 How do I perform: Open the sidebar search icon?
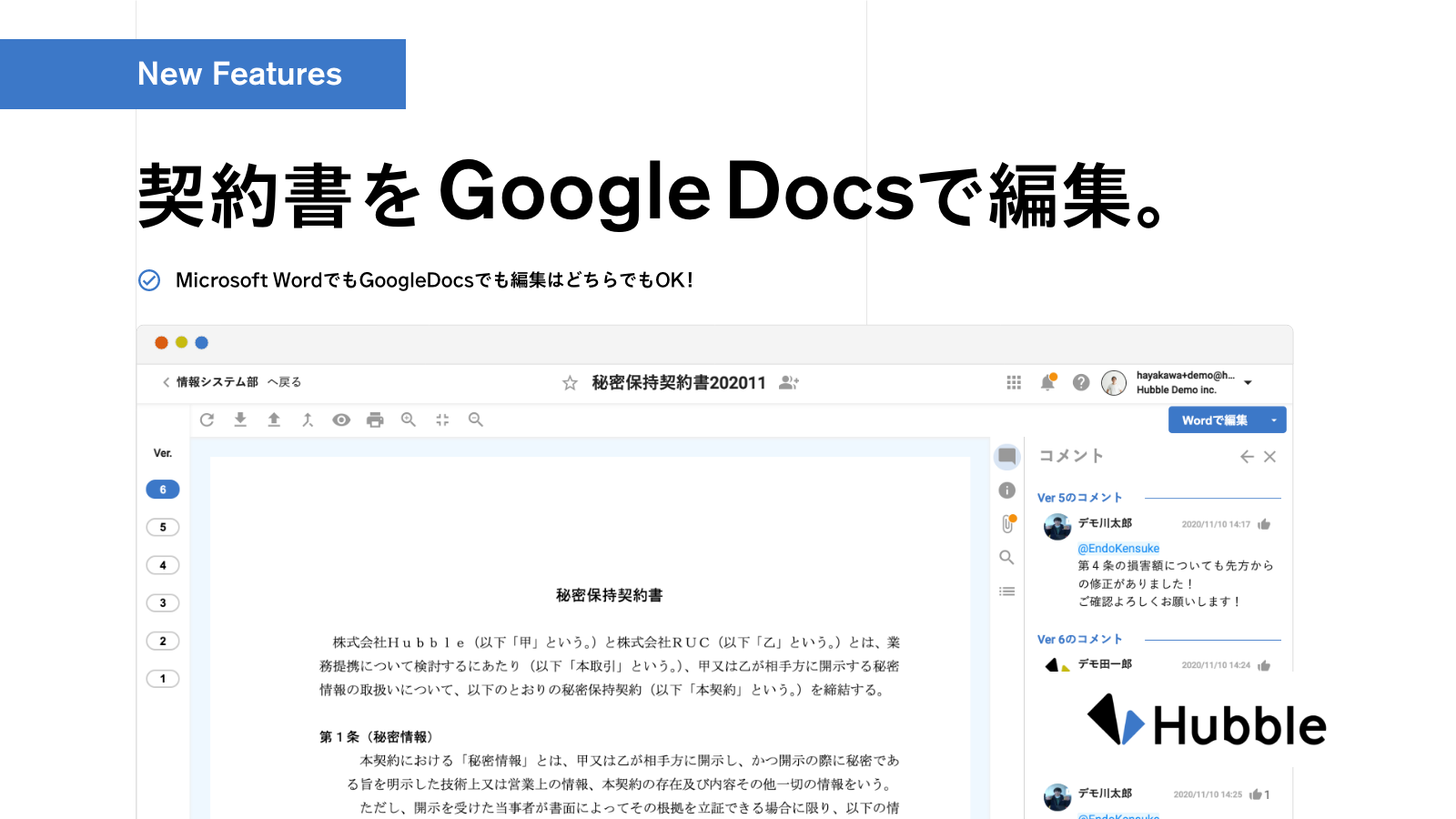(1007, 557)
